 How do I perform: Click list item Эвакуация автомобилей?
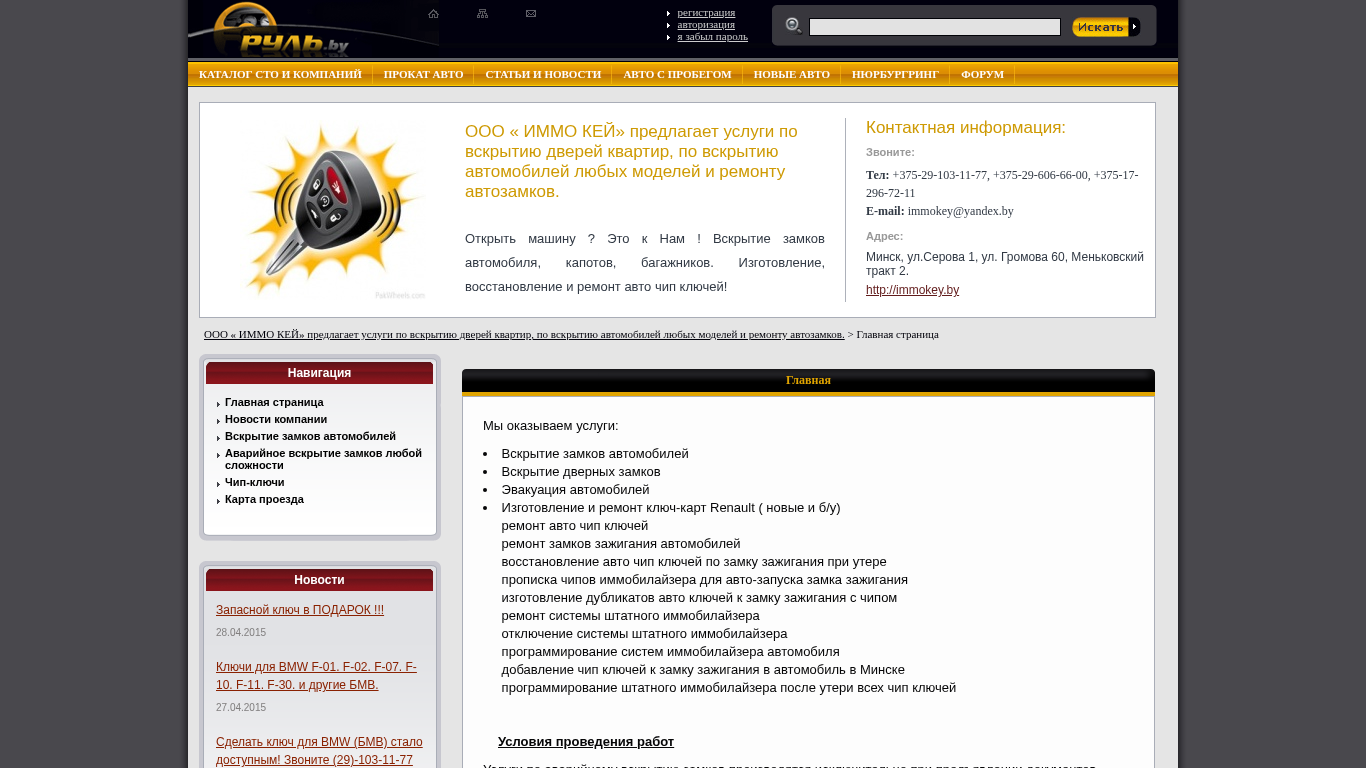pyautogui.click(x=576, y=490)
